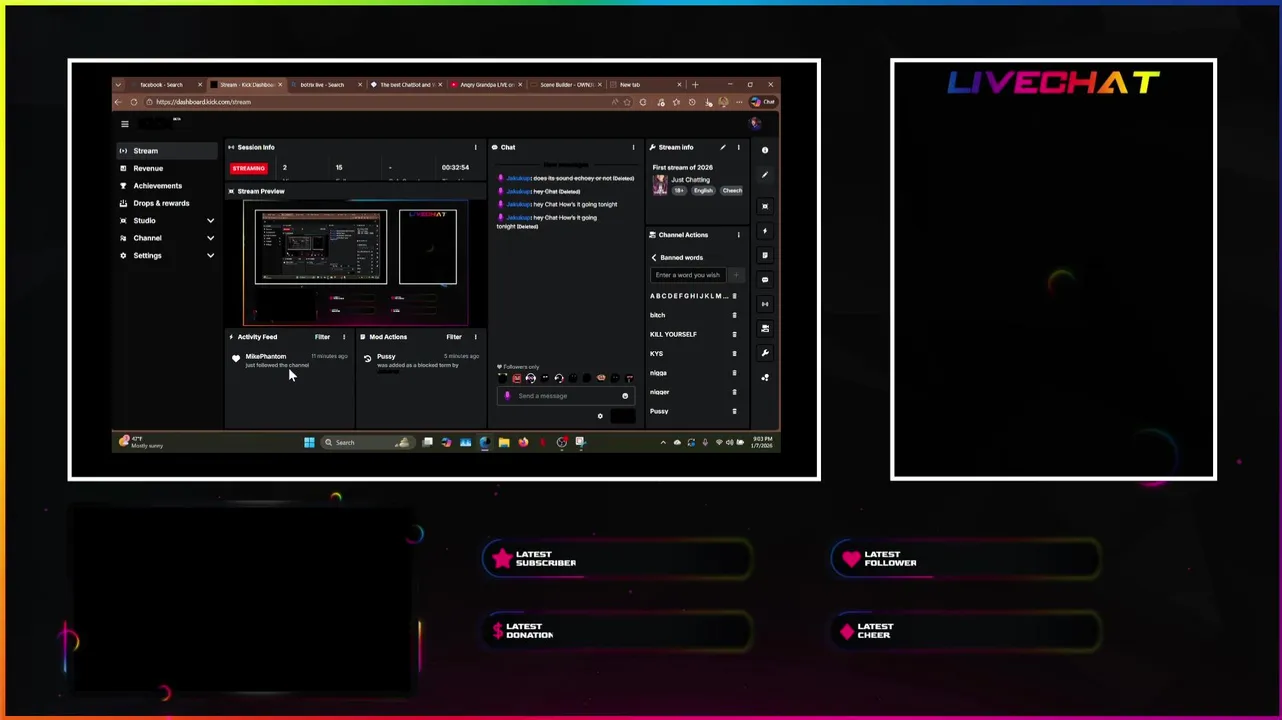Open the emoji picker in message box

[625, 396]
